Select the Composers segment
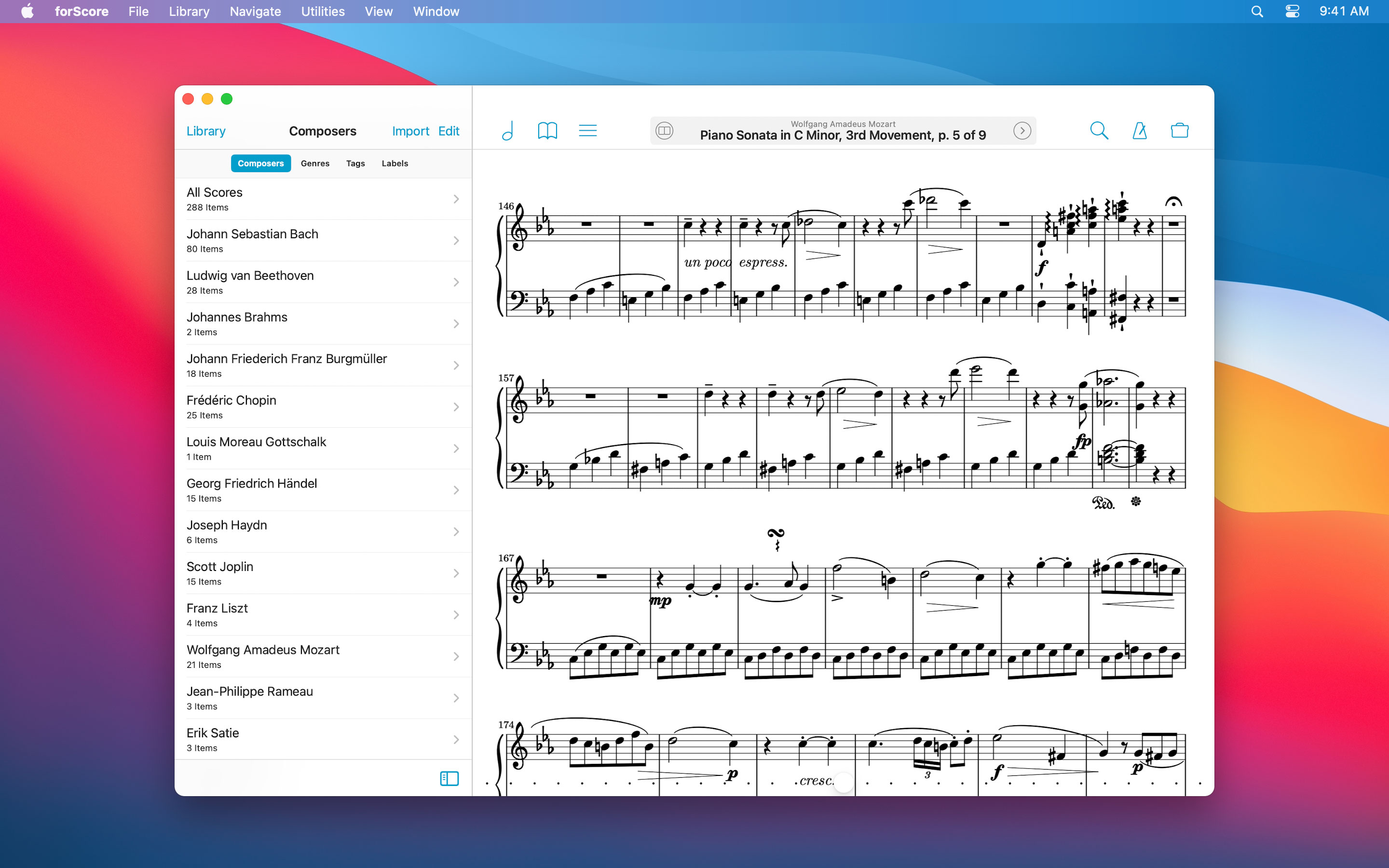Viewport: 1389px width, 868px height. click(260, 163)
